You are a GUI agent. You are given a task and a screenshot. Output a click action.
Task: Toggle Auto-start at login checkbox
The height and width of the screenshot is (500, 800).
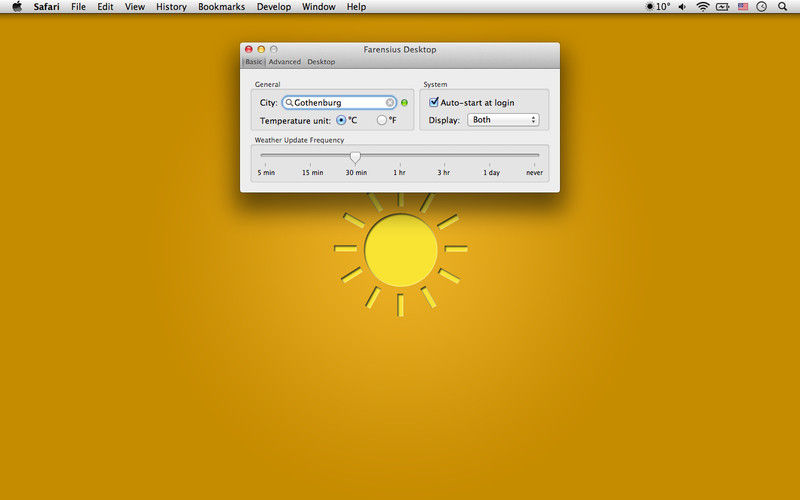434,102
